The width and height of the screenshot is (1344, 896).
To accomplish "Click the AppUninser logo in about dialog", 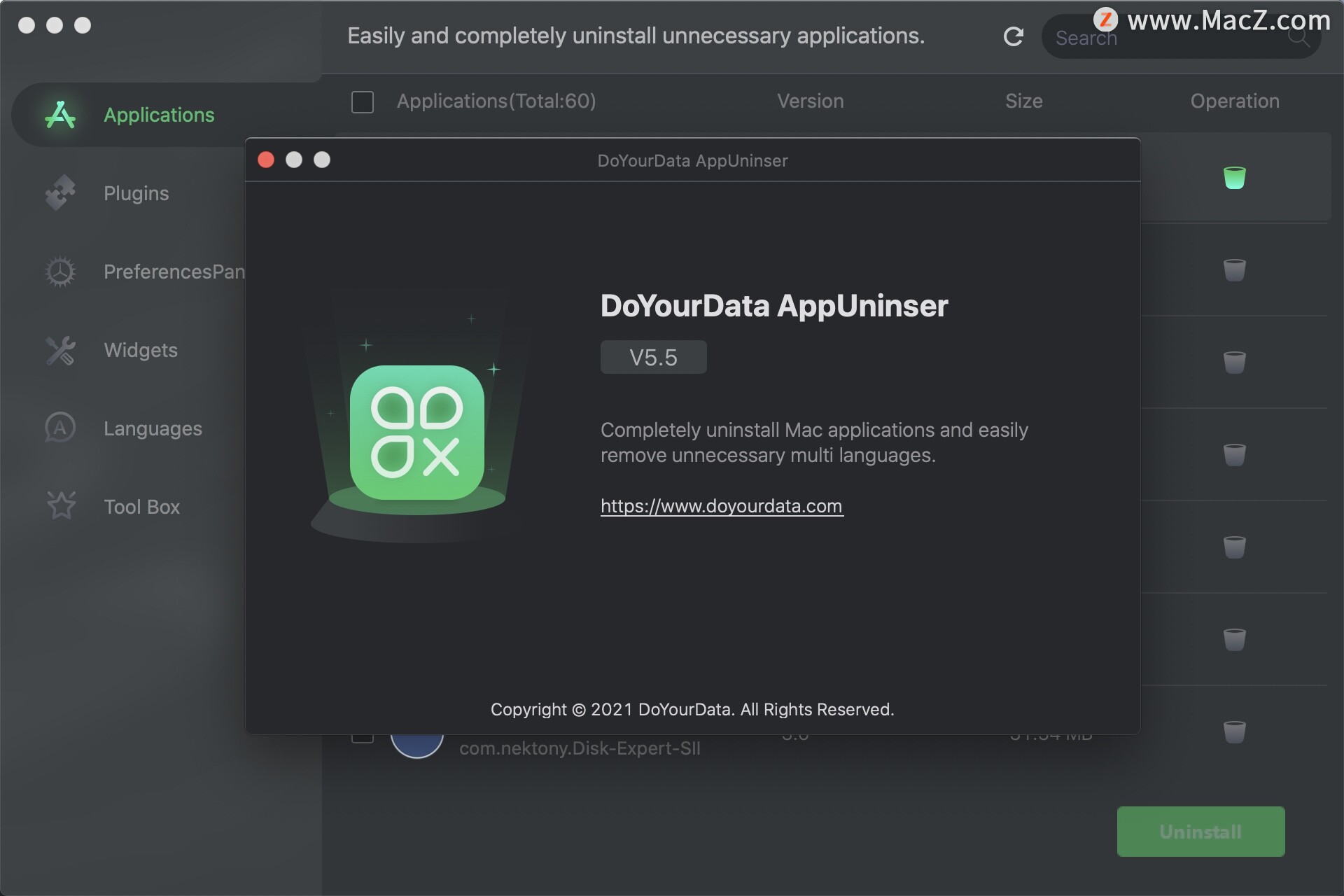I will tap(417, 432).
